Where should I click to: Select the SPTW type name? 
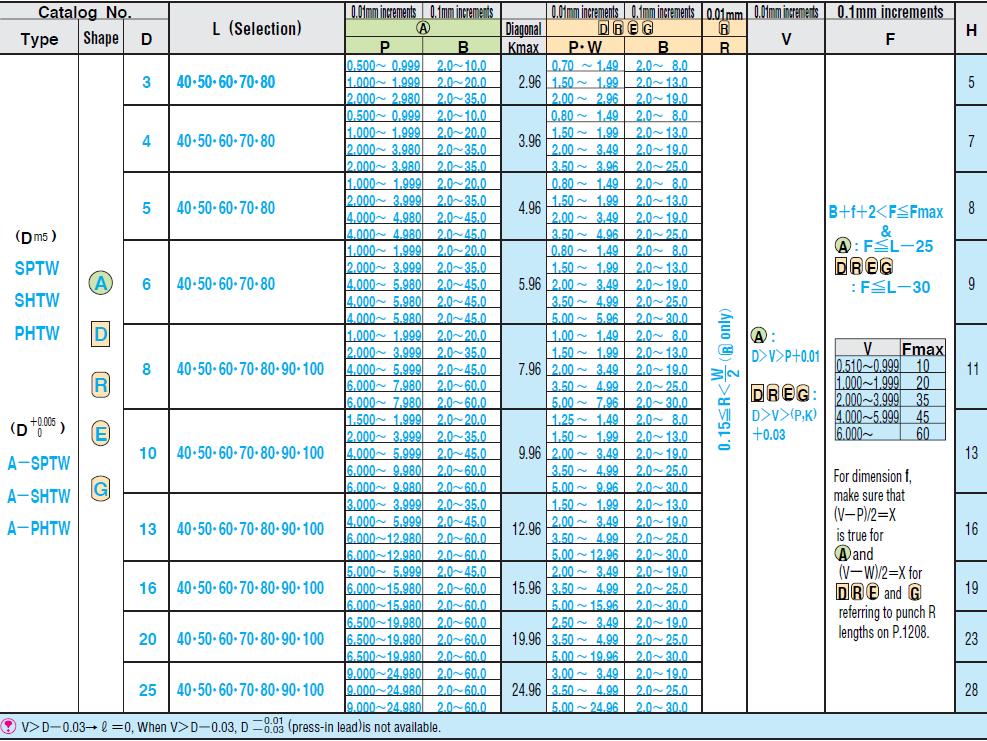[37, 269]
